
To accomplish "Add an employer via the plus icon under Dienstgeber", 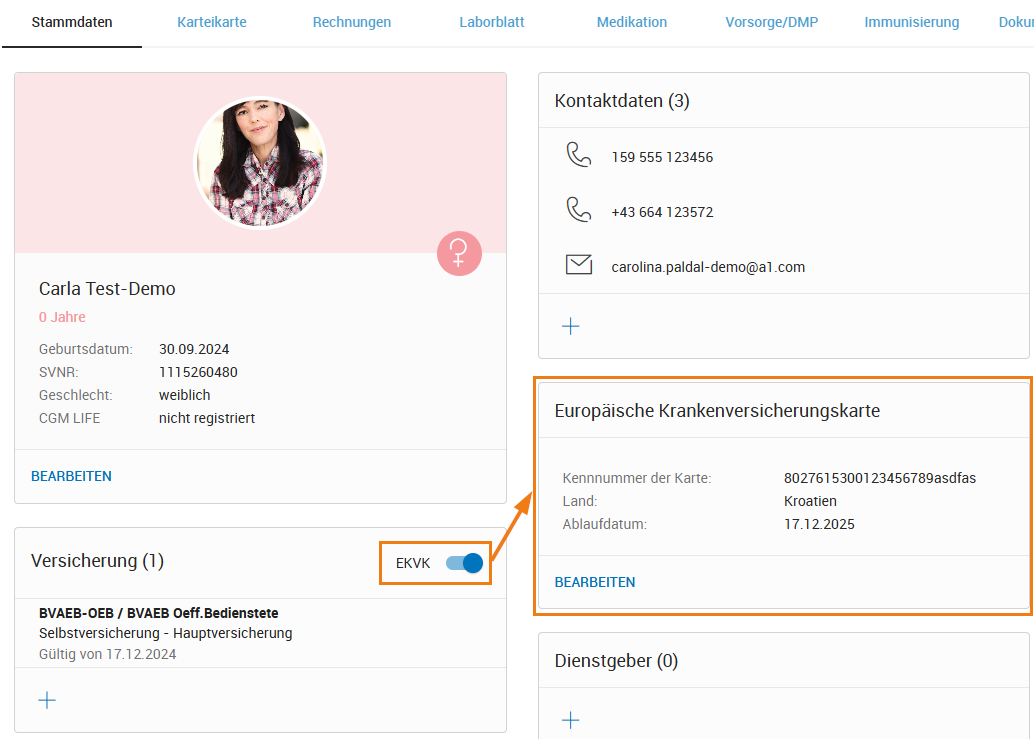I will tap(571, 720).
